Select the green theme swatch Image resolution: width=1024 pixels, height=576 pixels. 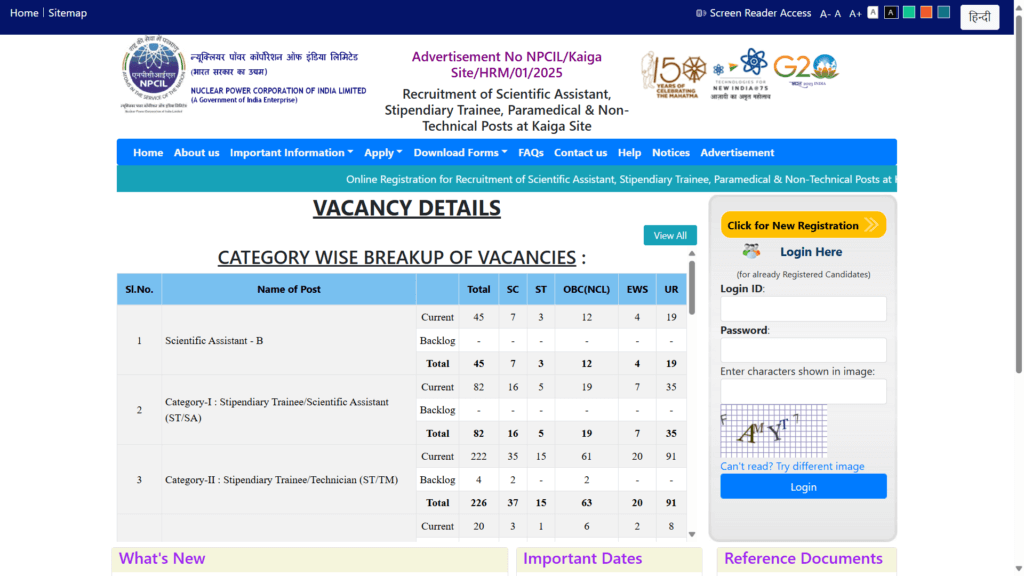click(x=908, y=12)
